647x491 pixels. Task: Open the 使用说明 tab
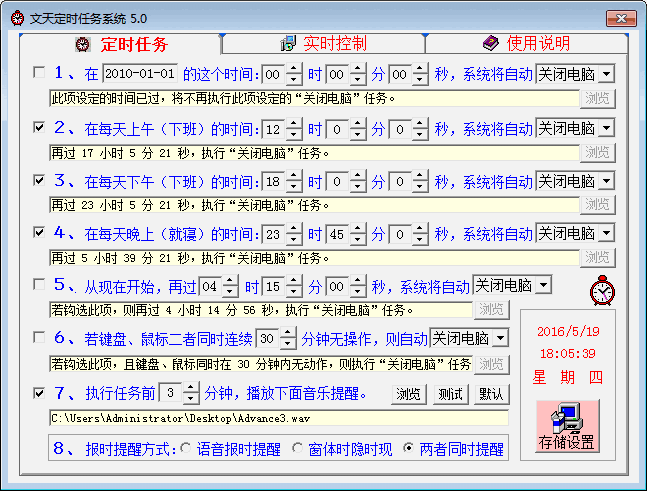526,43
